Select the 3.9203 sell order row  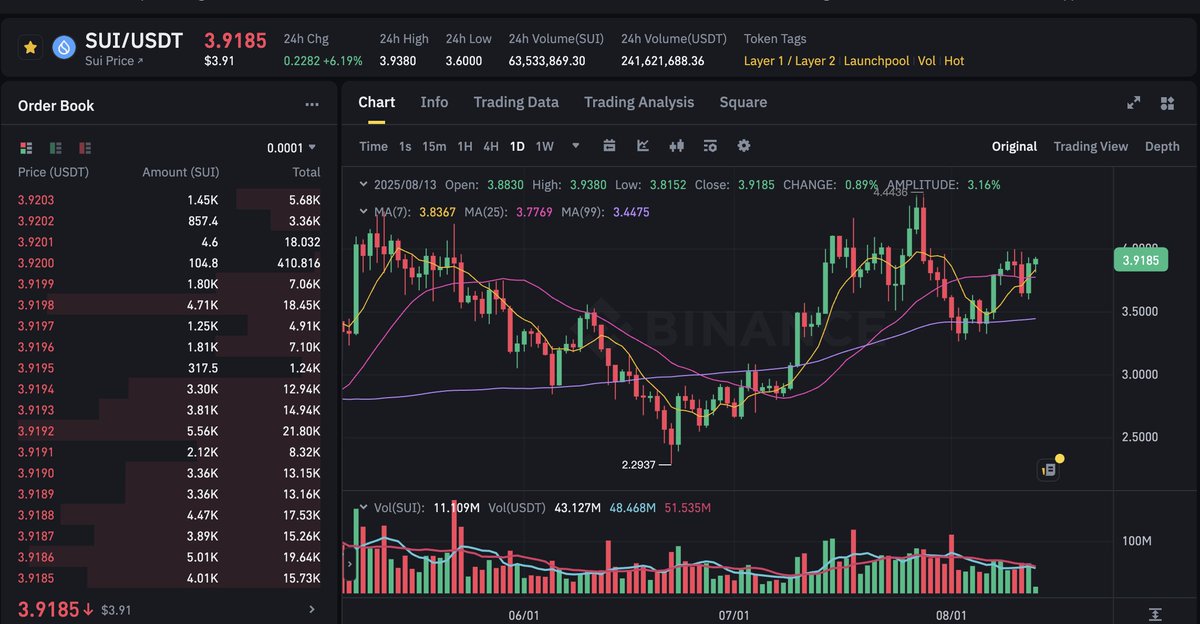coord(169,200)
